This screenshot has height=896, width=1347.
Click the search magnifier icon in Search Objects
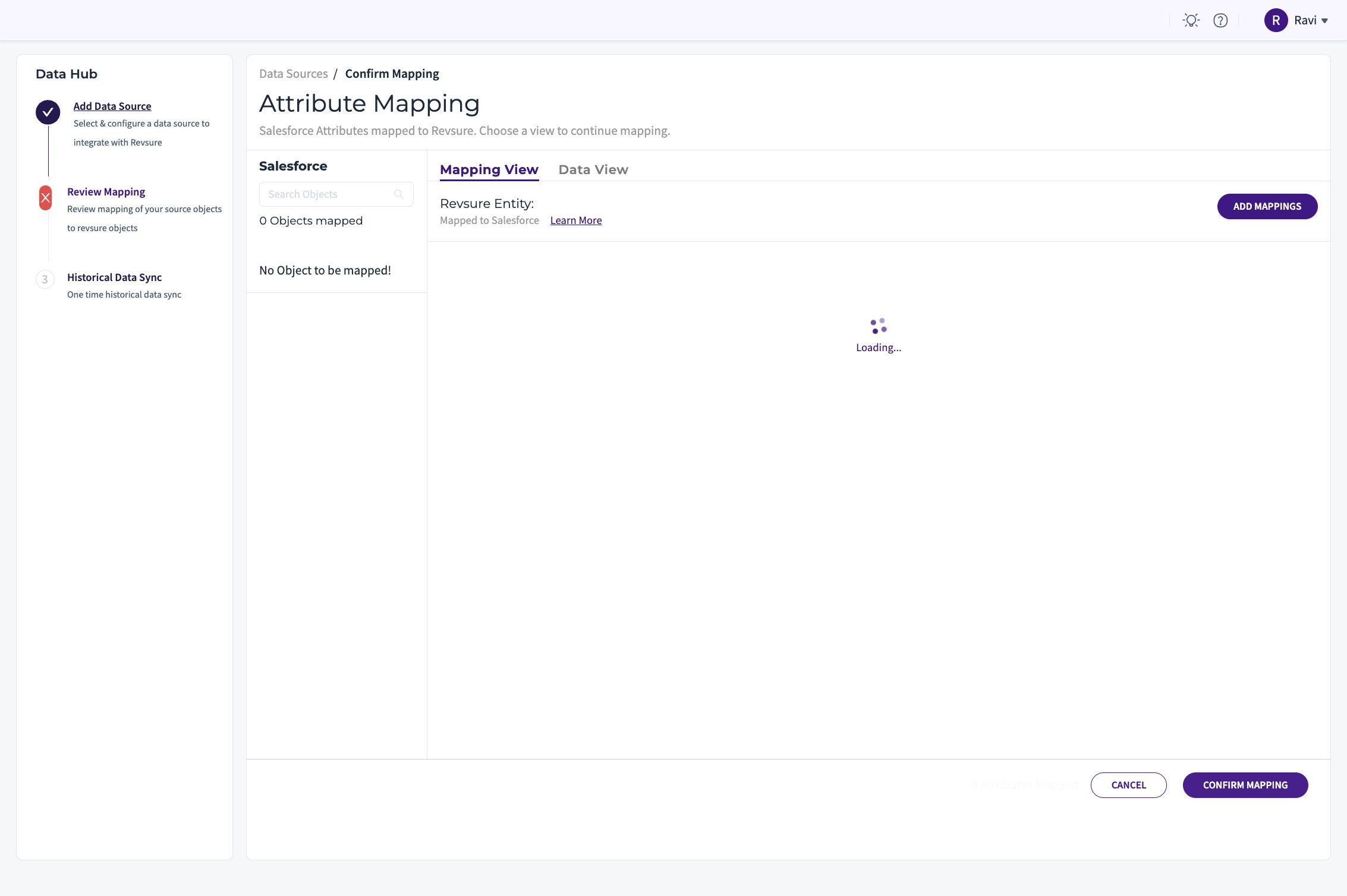[399, 194]
